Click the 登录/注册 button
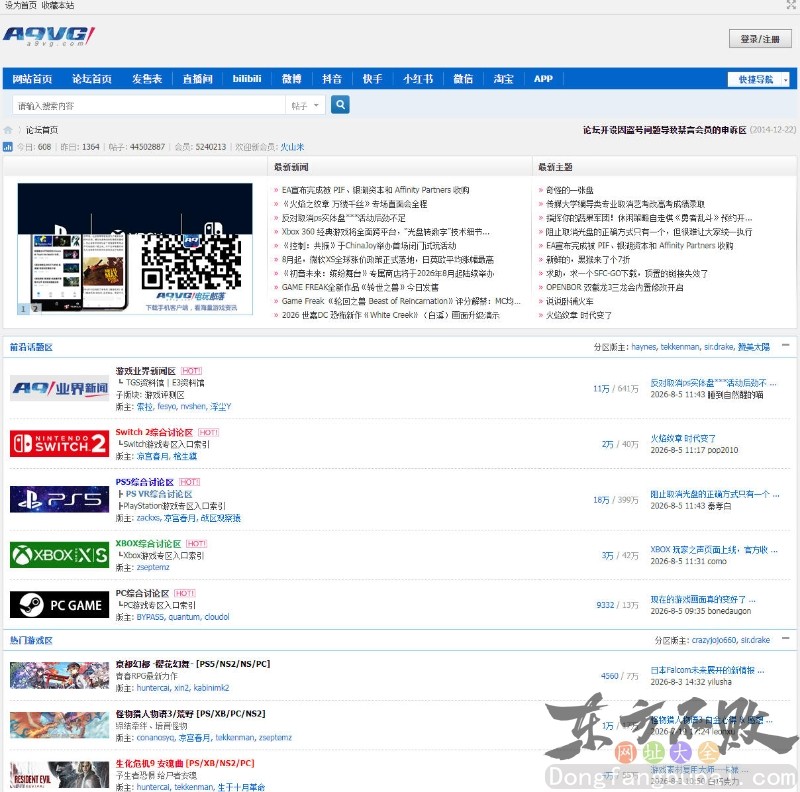This screenshot has width=800, height=792. [760, 39]
